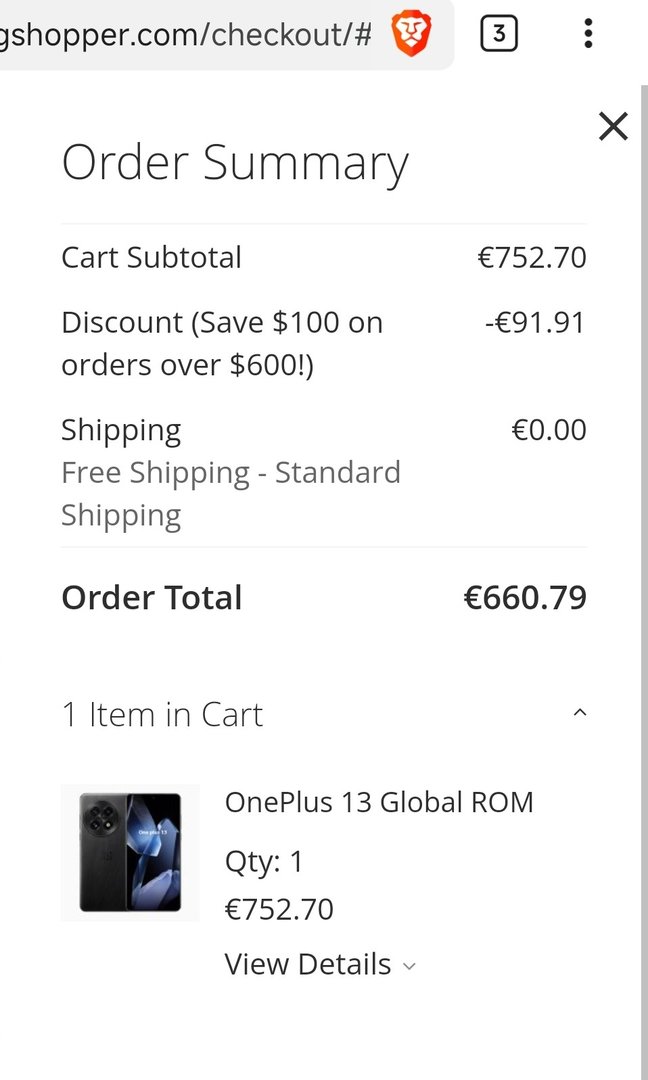Click the 1 Item in Cart label
648x1080 pixels.
coord(162,715)
